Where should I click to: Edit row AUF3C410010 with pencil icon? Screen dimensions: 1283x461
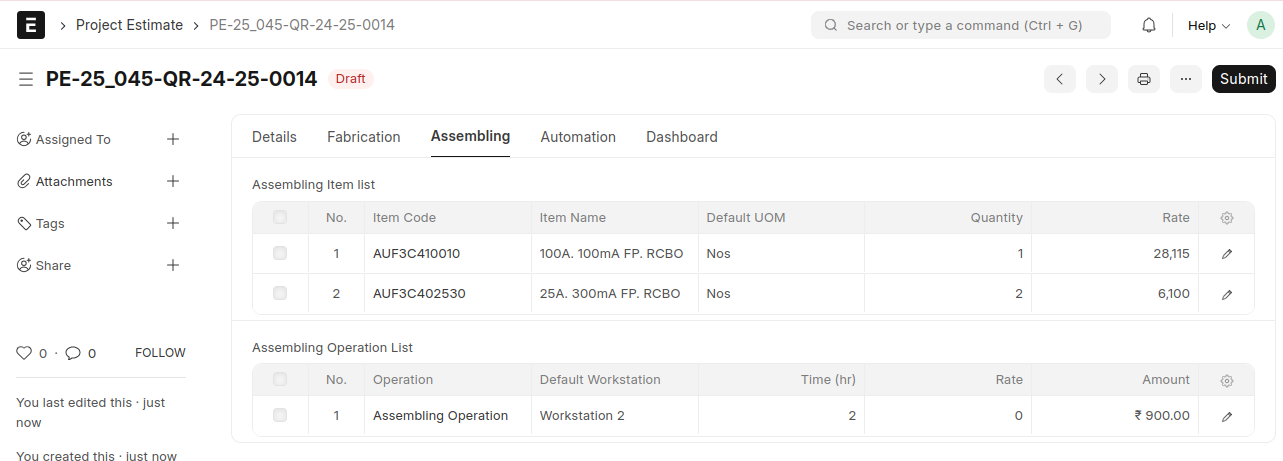coord(1227,254)
